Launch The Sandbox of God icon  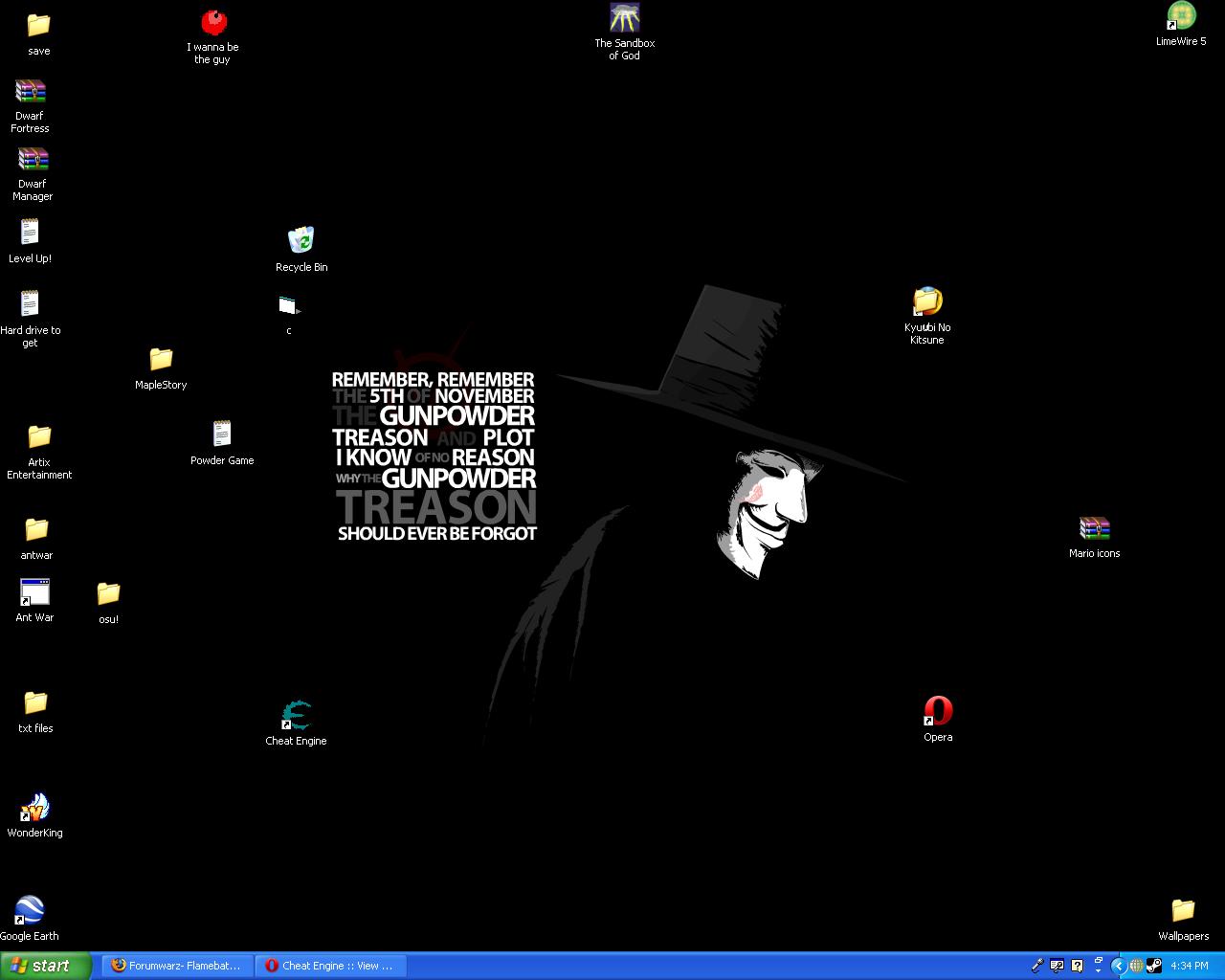click(624, 18)
